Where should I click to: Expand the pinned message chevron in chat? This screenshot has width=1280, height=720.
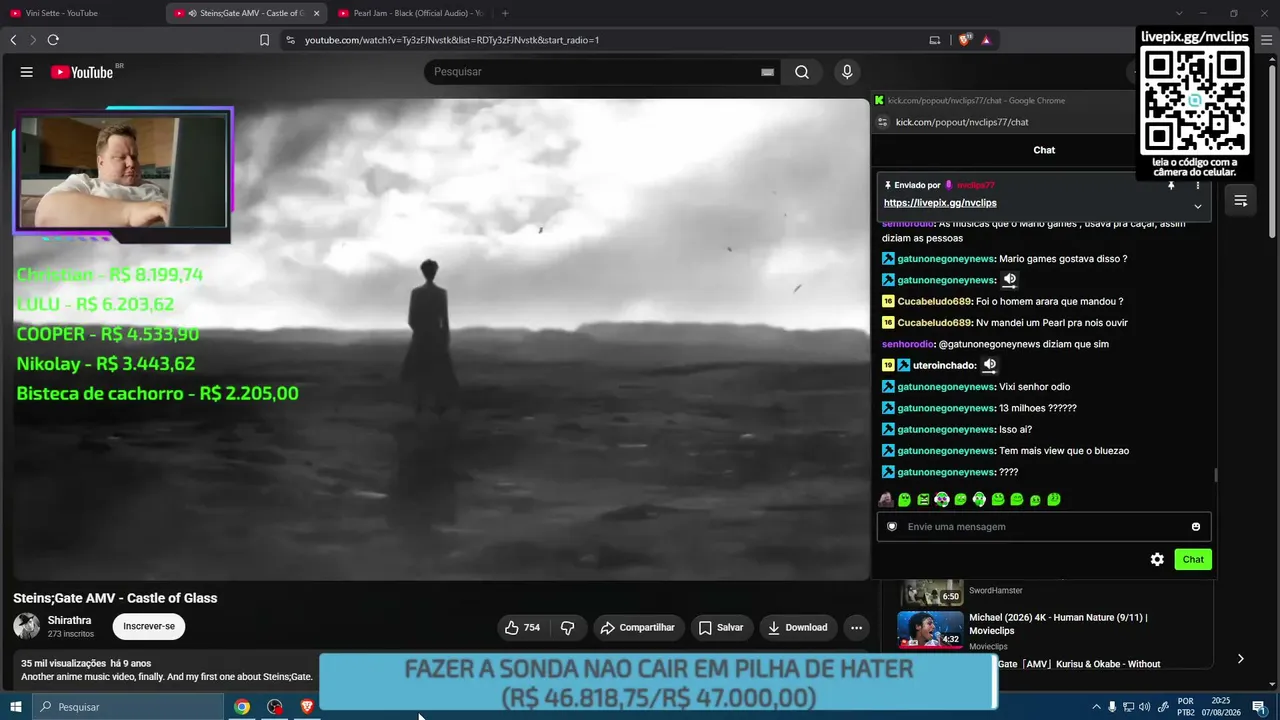tap(1198, 207)
